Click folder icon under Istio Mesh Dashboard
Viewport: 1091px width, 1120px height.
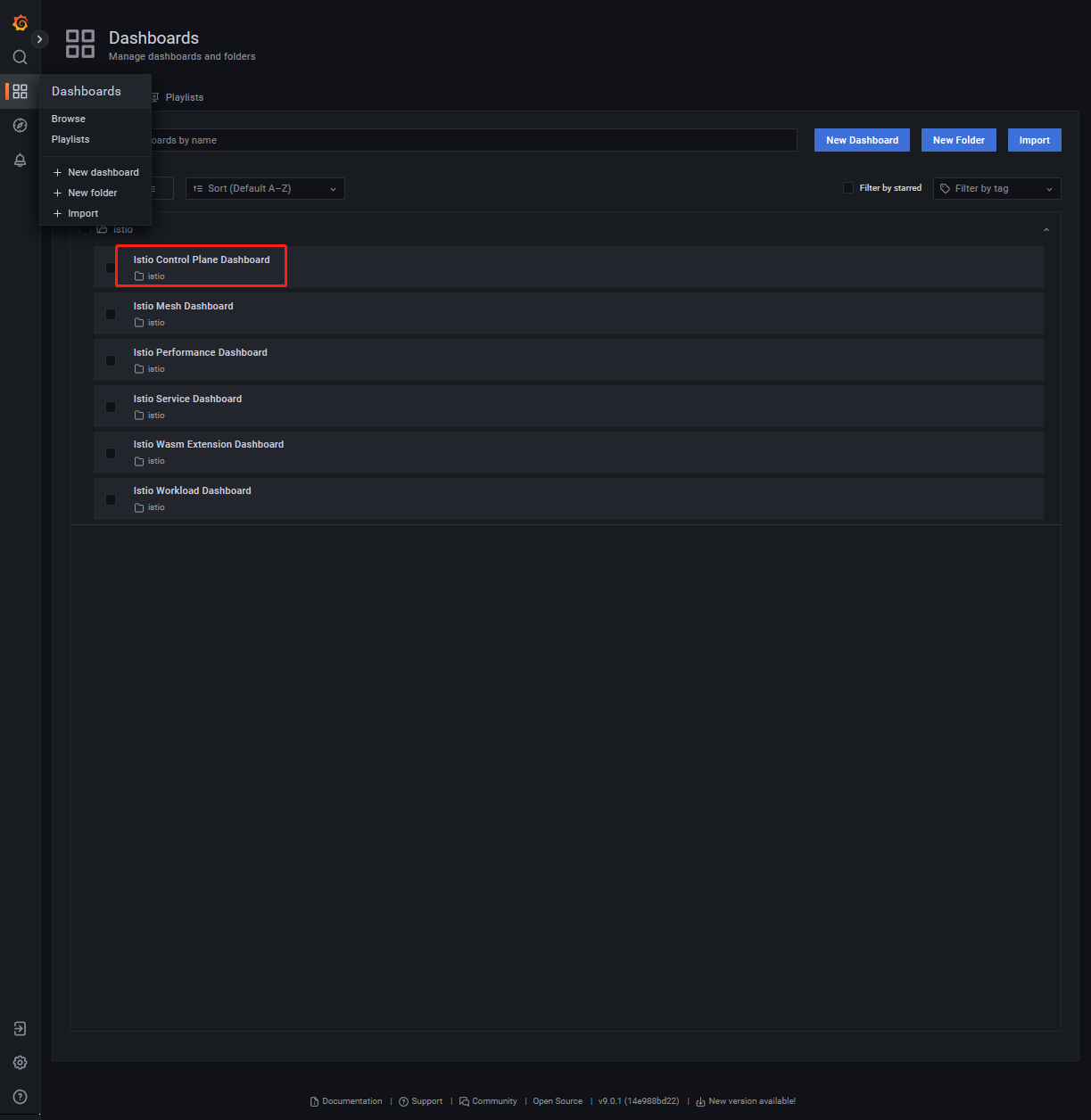139,323
